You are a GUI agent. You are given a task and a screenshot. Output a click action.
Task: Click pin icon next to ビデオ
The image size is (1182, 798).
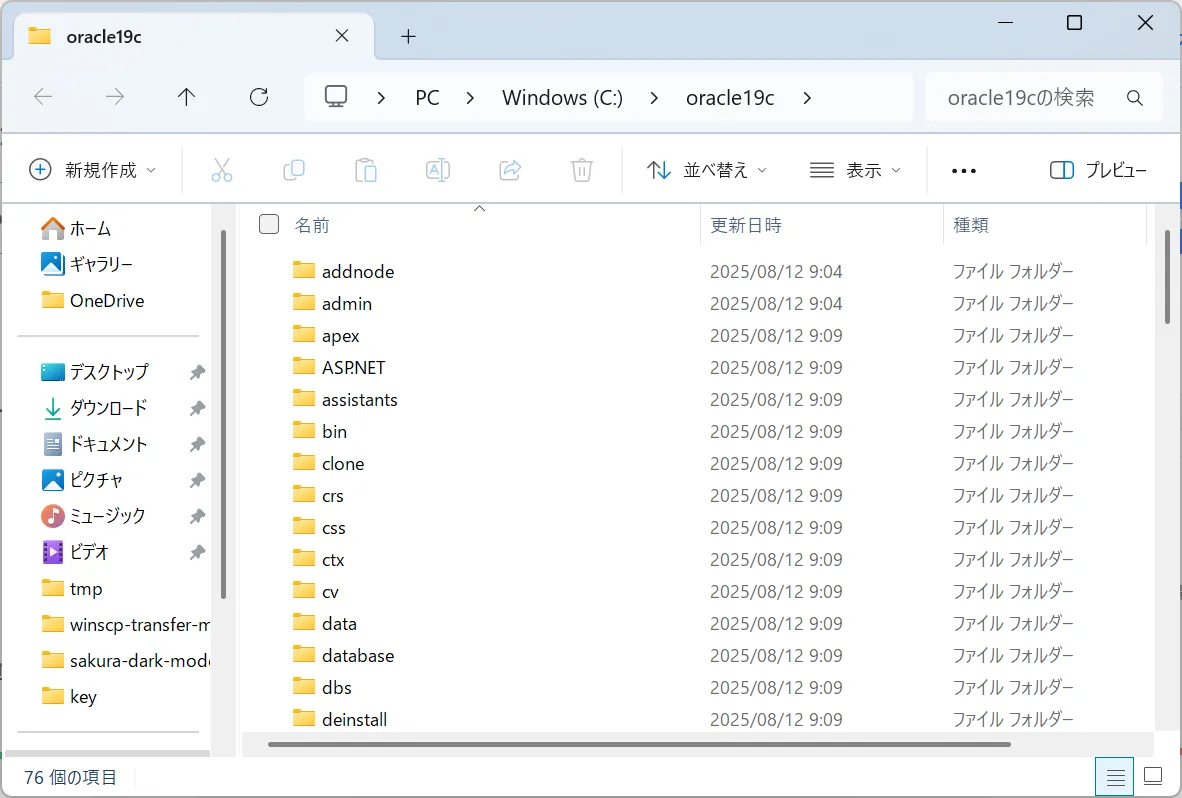pos(197,552)
